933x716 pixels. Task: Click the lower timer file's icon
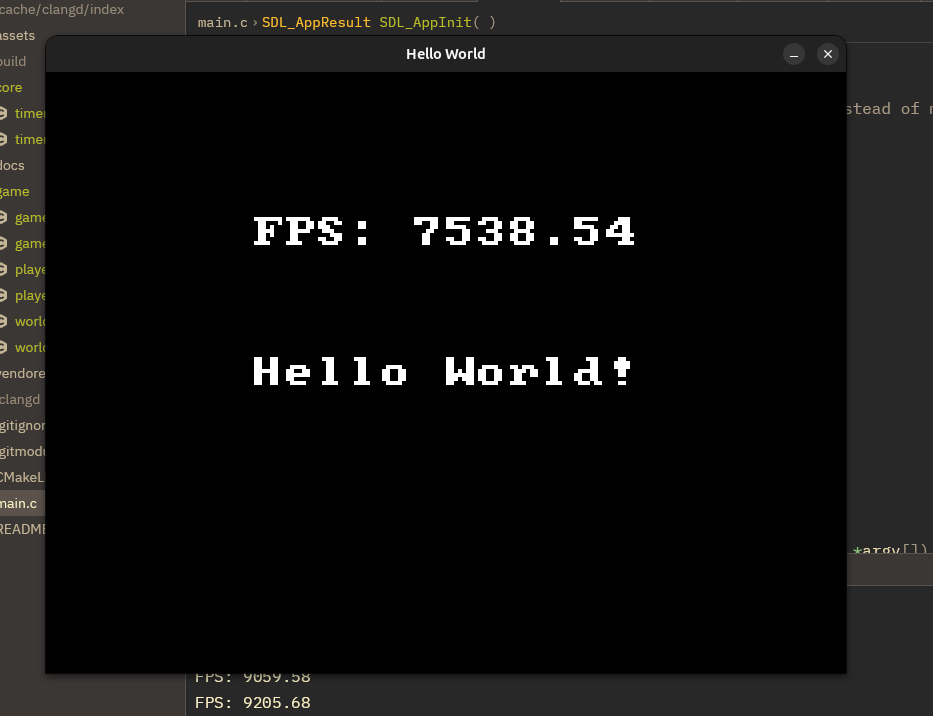coord(4,139)
